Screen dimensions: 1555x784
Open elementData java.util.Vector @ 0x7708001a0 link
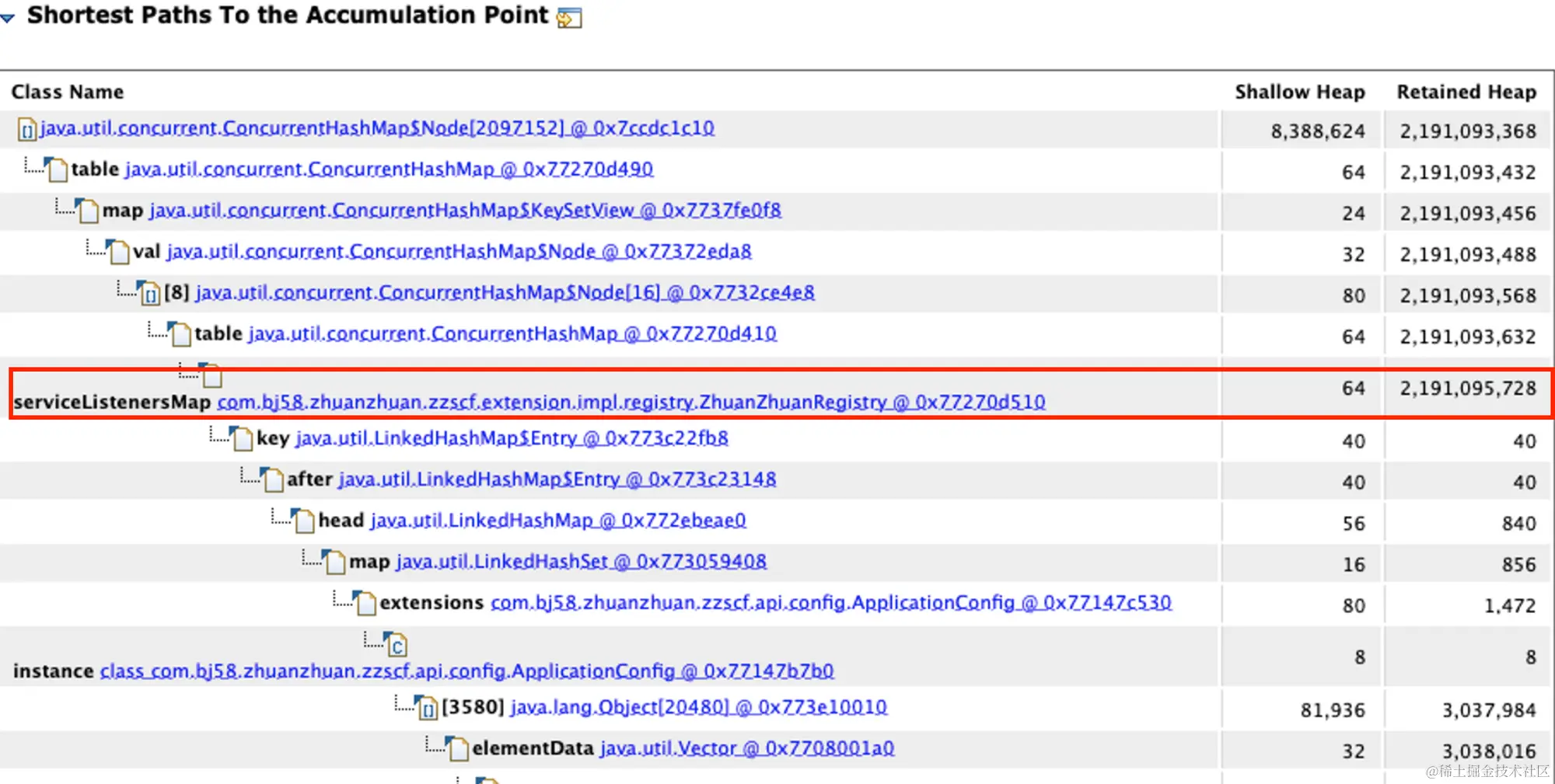pos(746,748)
